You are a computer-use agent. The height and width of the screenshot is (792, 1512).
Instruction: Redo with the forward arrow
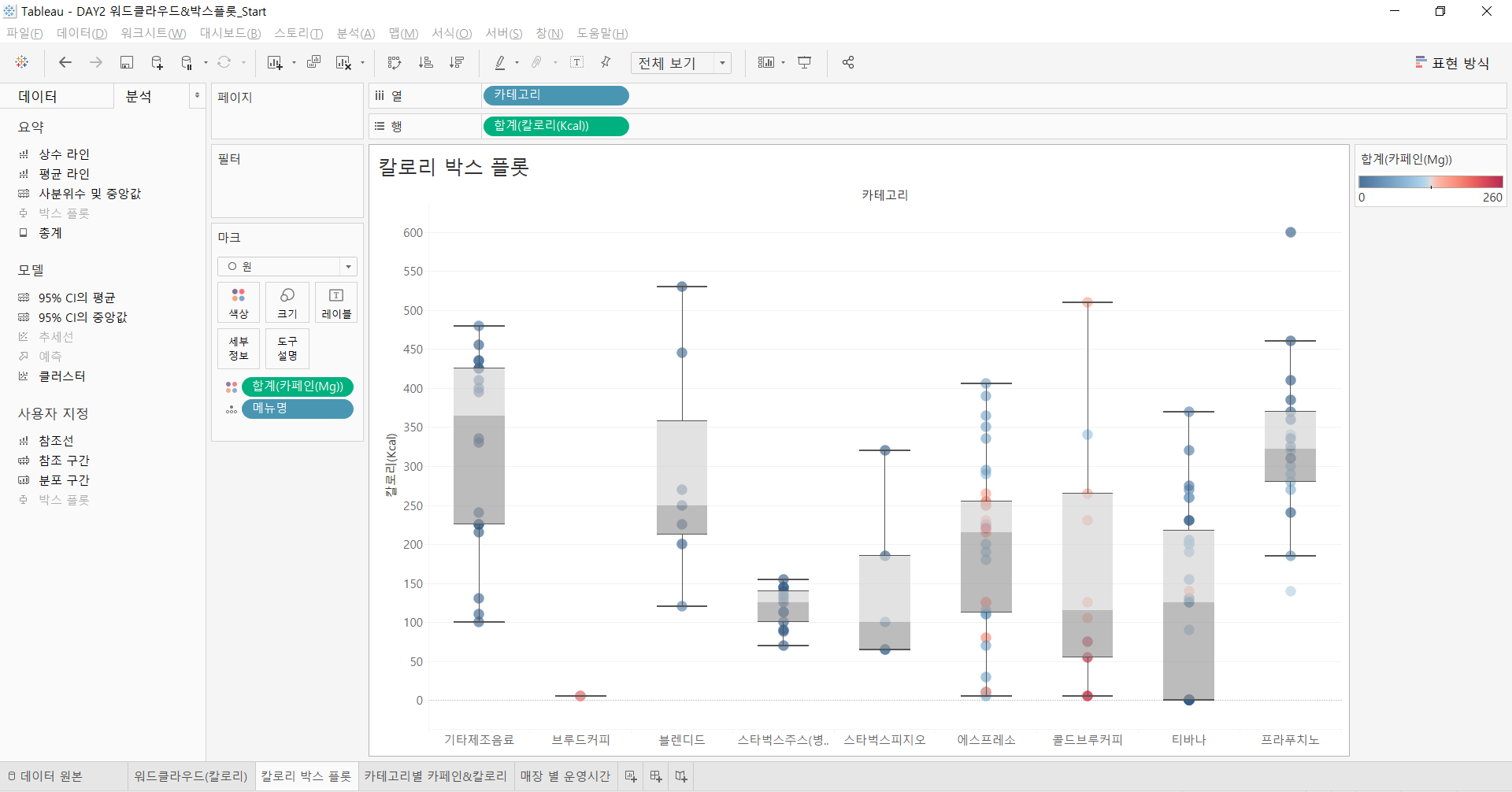point(96,62)
